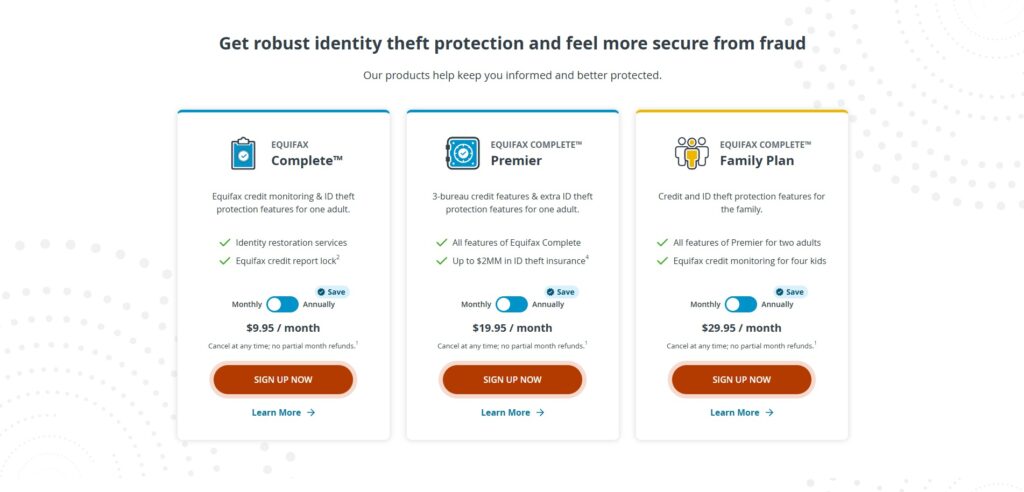Click the Family Plan people icon

[x=691, y=153]
